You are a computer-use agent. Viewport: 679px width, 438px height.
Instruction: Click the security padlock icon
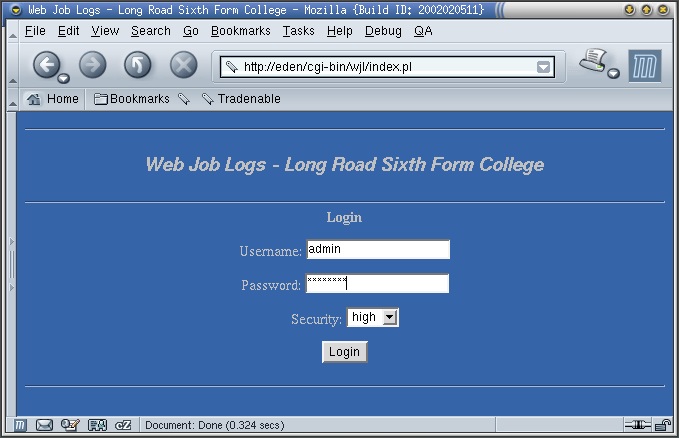click(x=663, y=425)
